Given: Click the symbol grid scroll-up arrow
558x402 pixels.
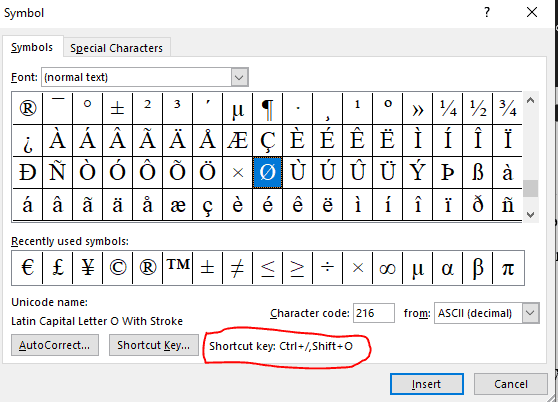Looking at the screenshot, I should 530,101.
